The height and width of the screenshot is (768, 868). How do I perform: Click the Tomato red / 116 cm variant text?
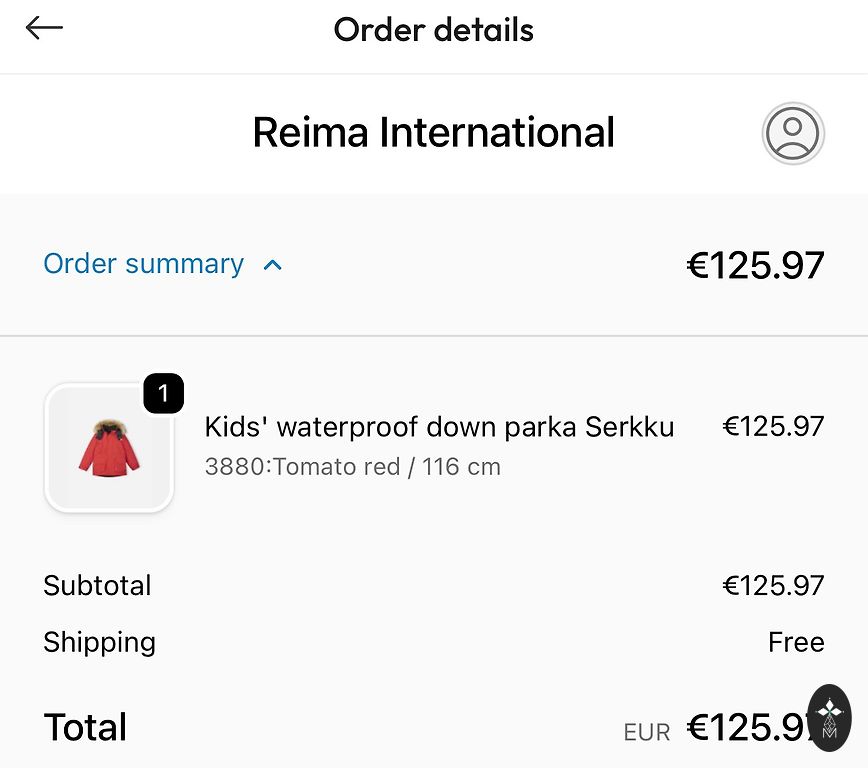pos(352,466)
